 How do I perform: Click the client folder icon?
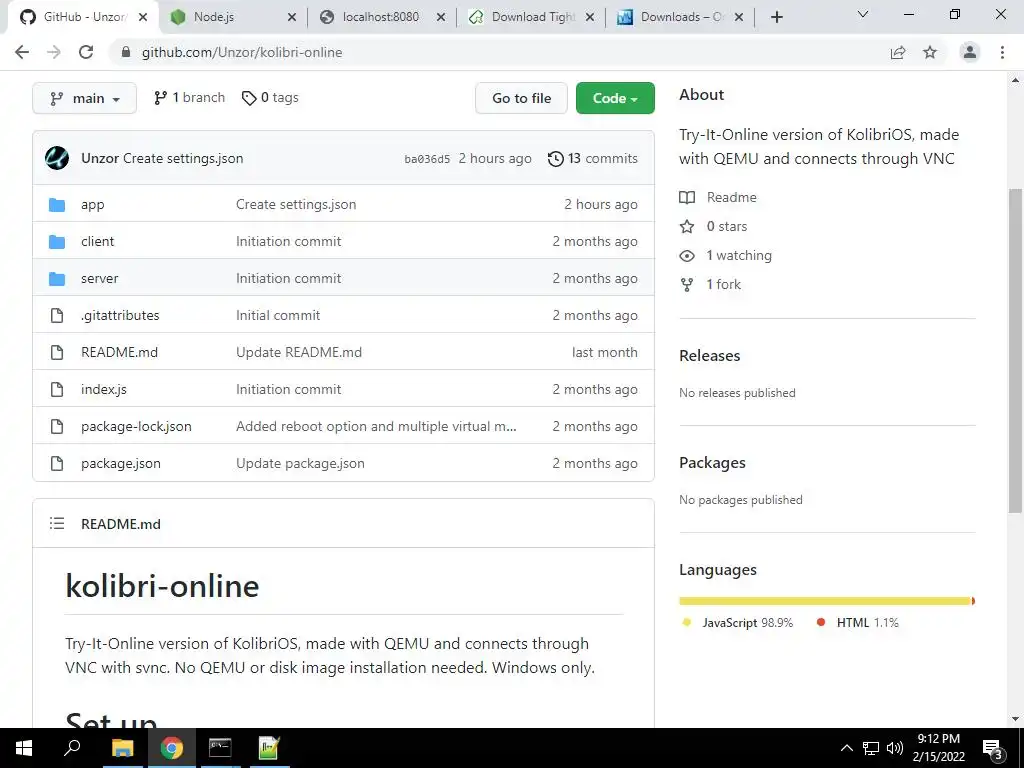(57, 242)
